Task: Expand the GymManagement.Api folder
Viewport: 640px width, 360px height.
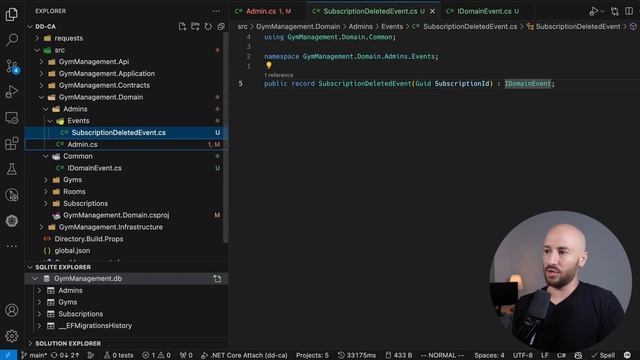Action: click(x=41, y=62)
